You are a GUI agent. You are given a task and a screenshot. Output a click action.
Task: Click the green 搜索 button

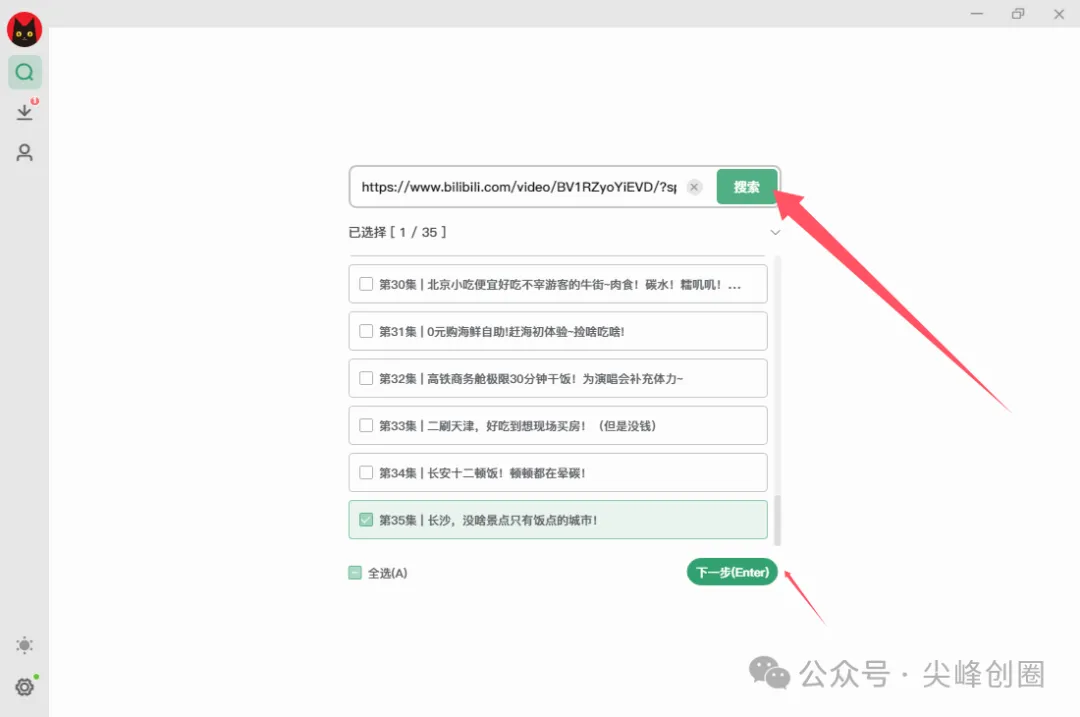pos(747,187)
